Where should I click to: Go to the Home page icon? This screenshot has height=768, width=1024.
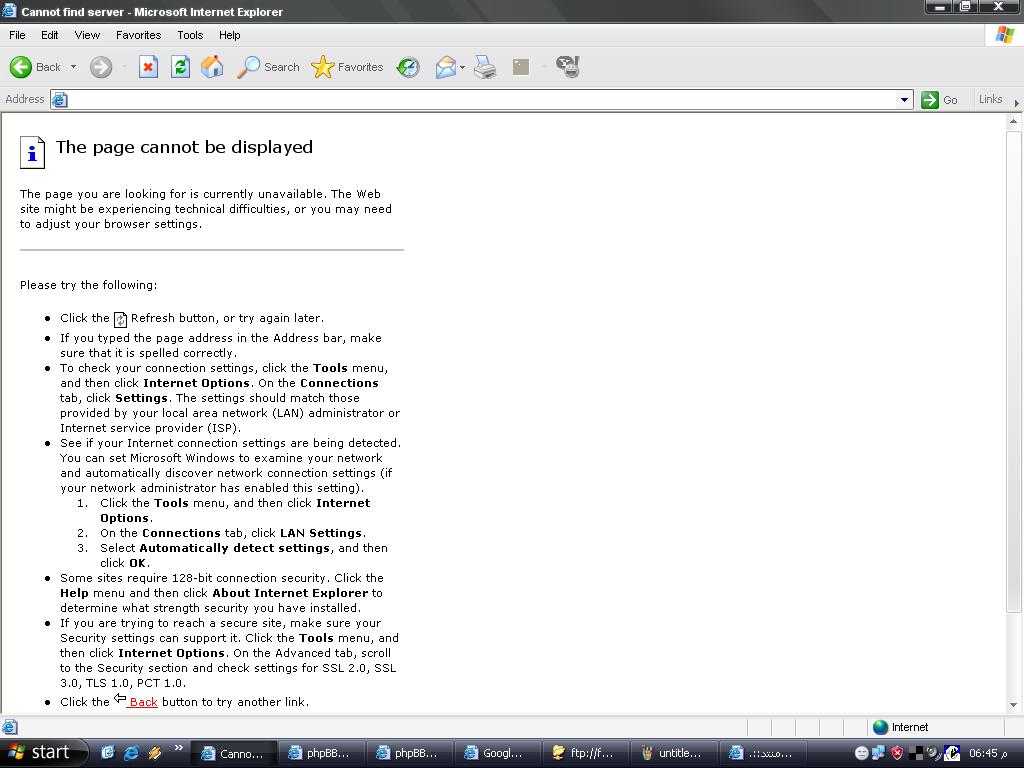tap(212, 67)
